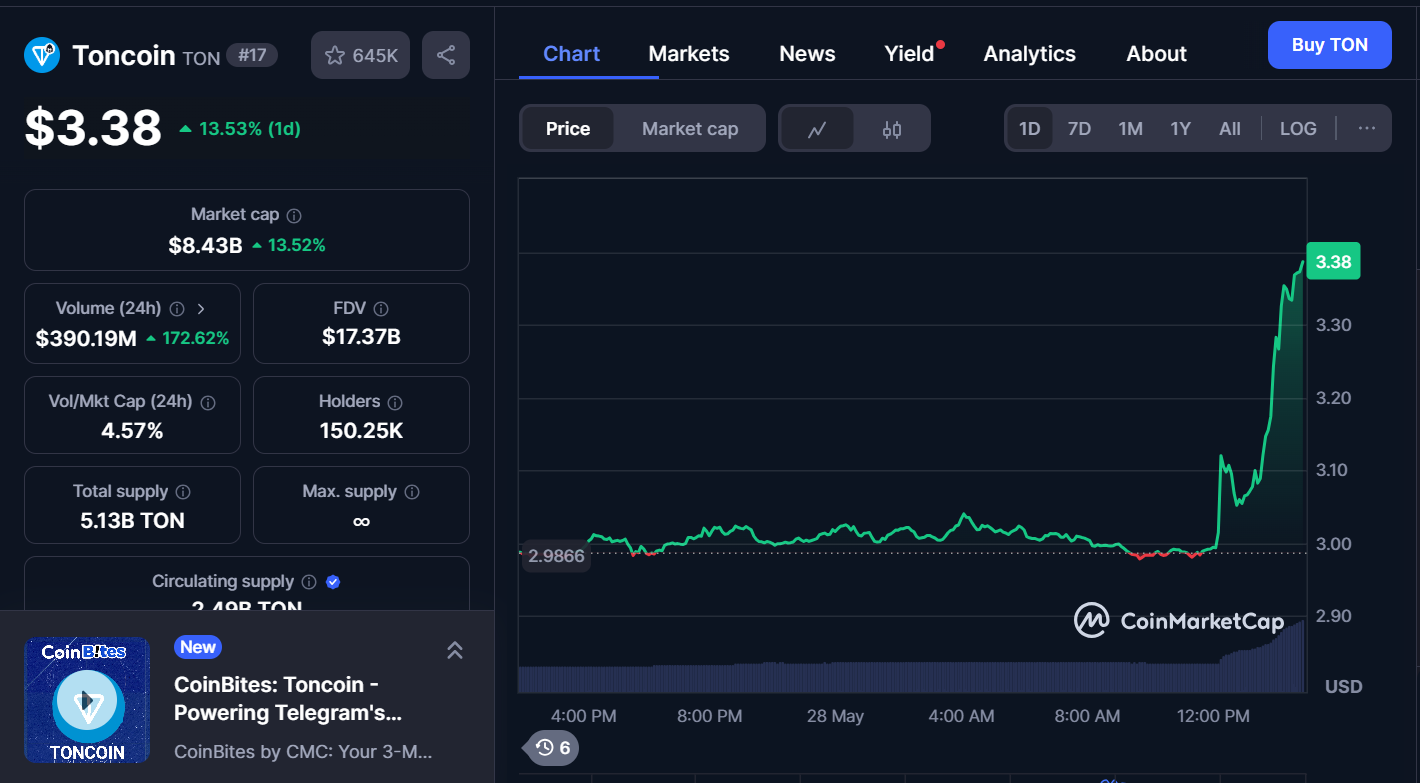Viewport: 1420px width, 783px height.
Task: Add Toncoin to watchlist via star button
Action: [x=360, y=55]
